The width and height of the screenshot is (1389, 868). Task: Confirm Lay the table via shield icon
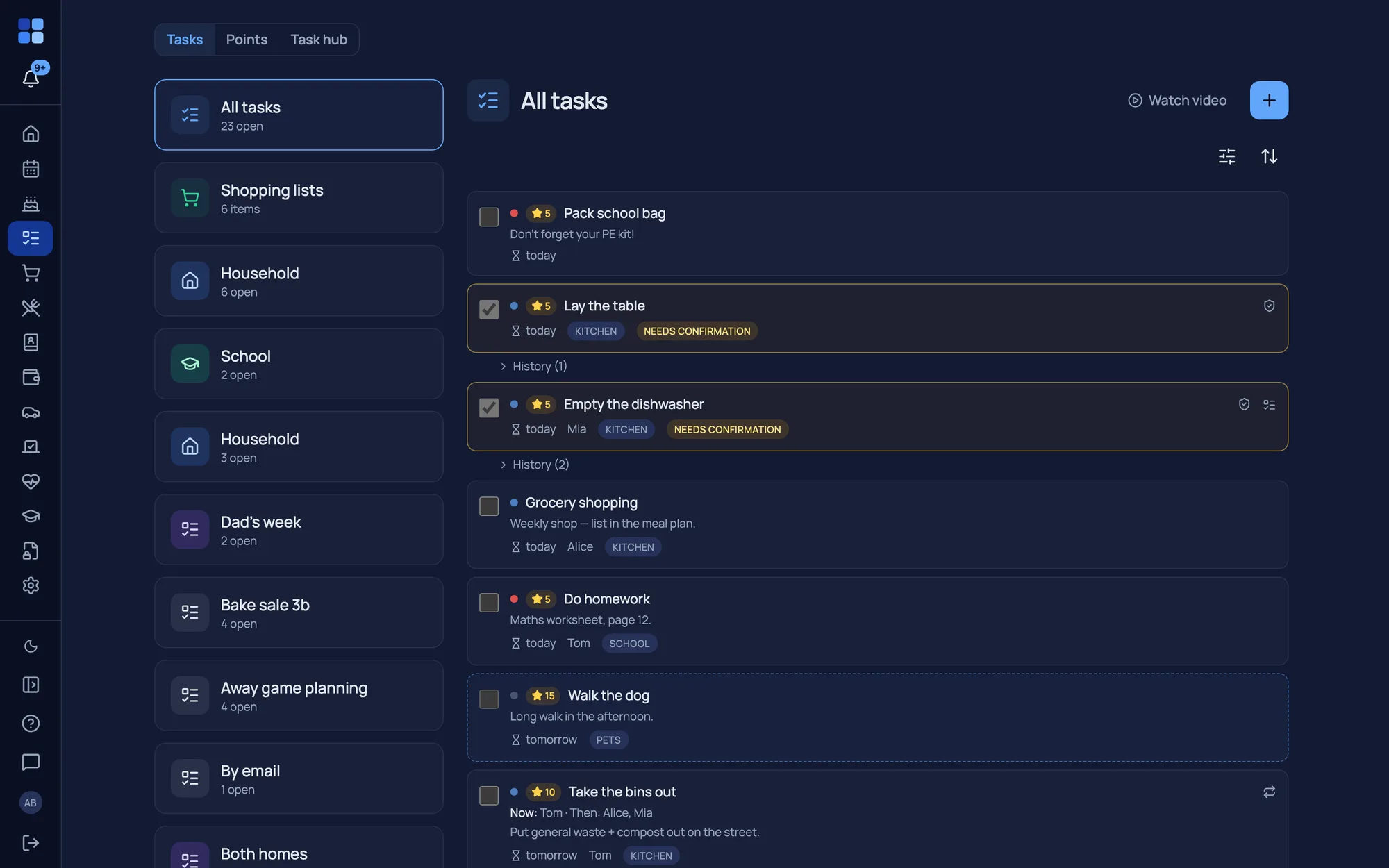point(1269,306)
